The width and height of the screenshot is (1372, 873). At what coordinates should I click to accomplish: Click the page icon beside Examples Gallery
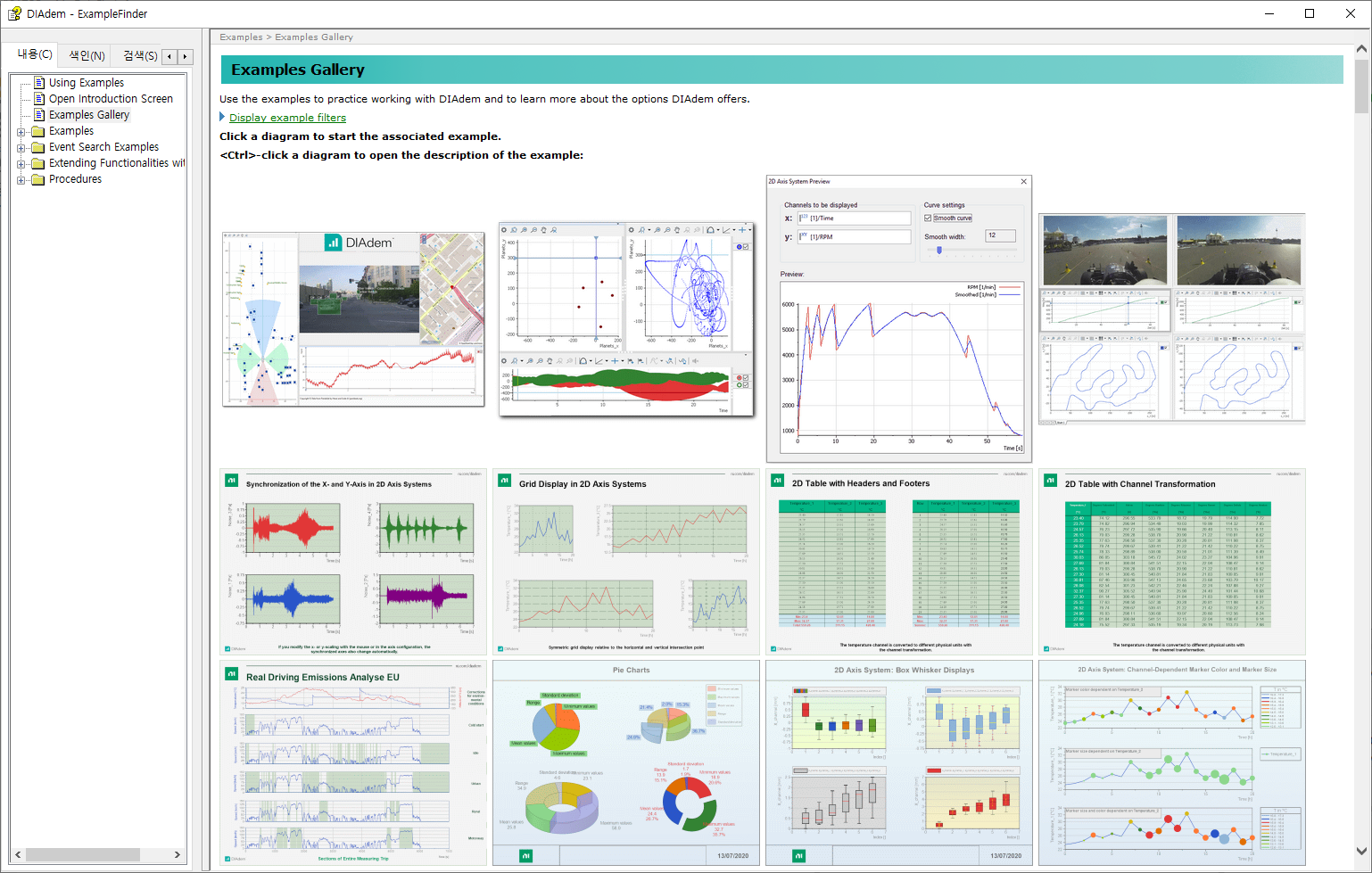coord(39,115)
